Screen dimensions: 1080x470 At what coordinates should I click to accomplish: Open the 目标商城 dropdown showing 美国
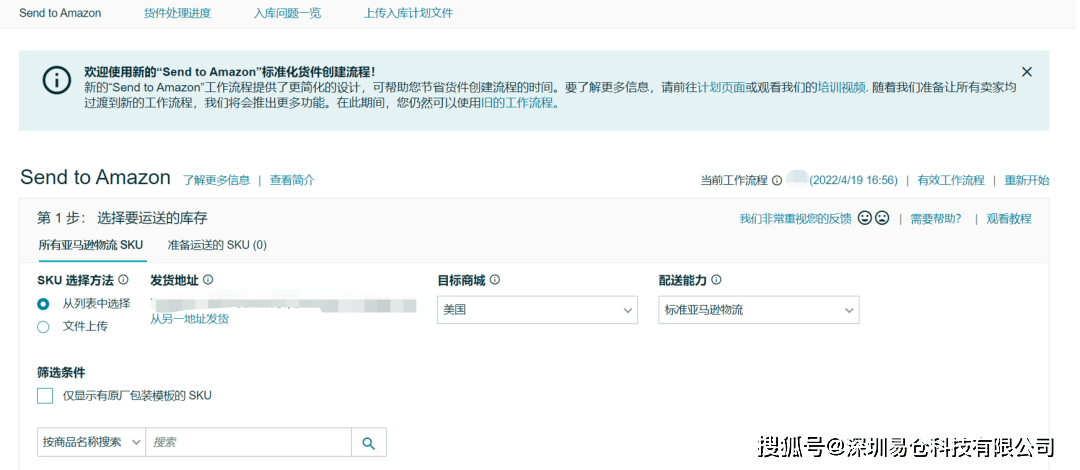537,310
